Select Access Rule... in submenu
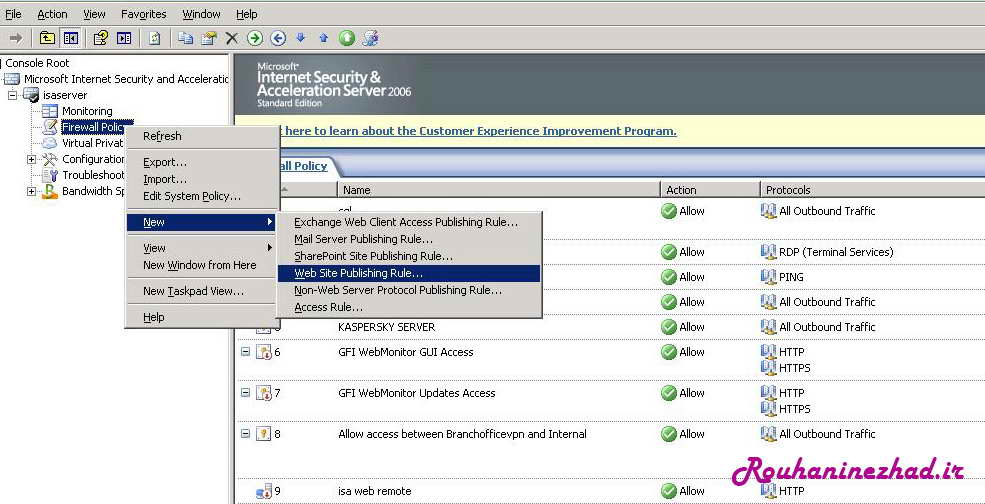This screenshot has width=985, height=504. point(409,307)
